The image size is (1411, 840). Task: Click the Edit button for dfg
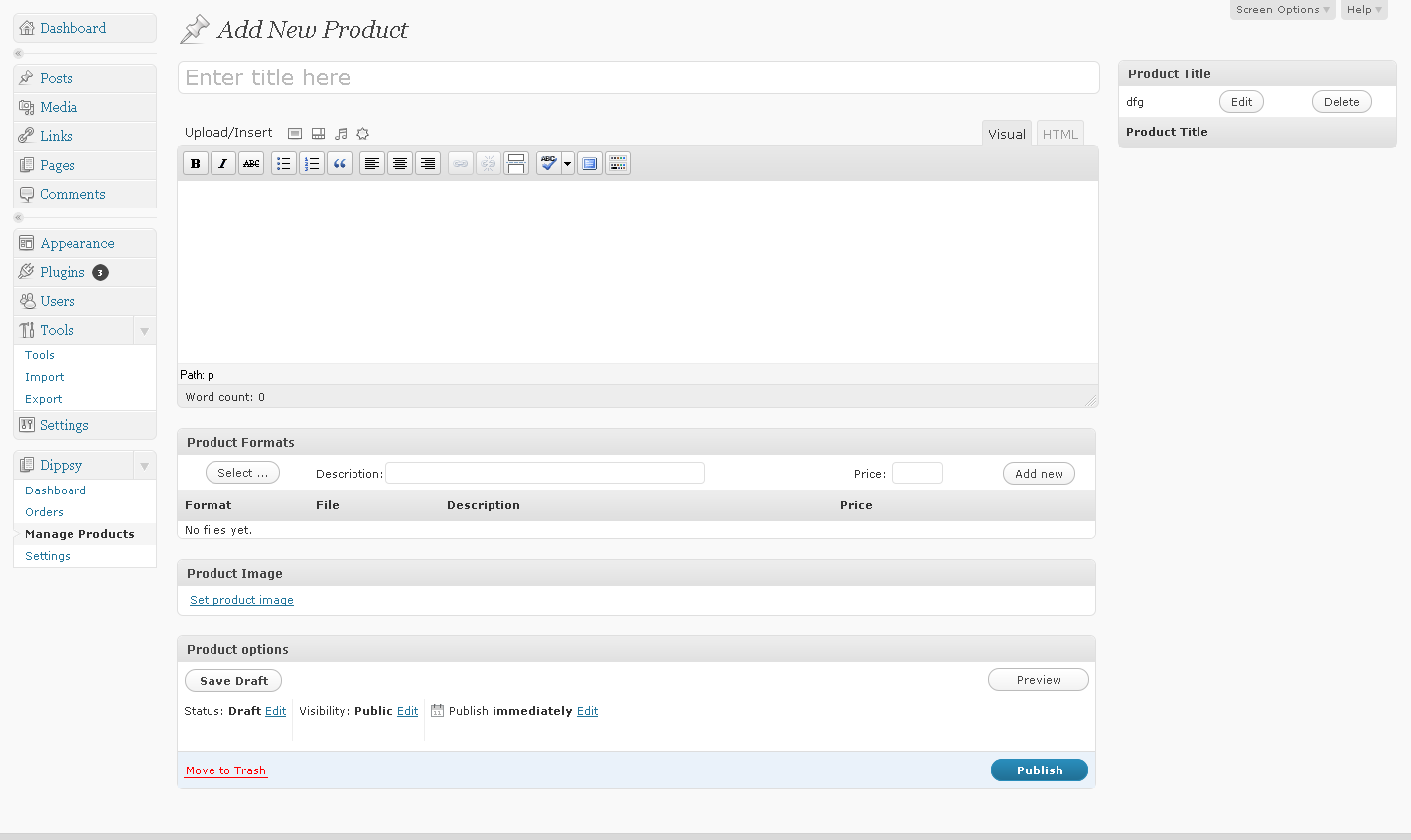pos(1241,102)
